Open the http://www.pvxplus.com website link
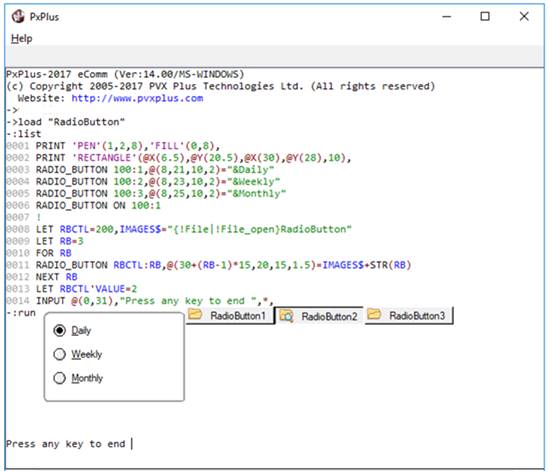This screenshot has width=549, height=471. pyautogui.click(x=137, y=98)
